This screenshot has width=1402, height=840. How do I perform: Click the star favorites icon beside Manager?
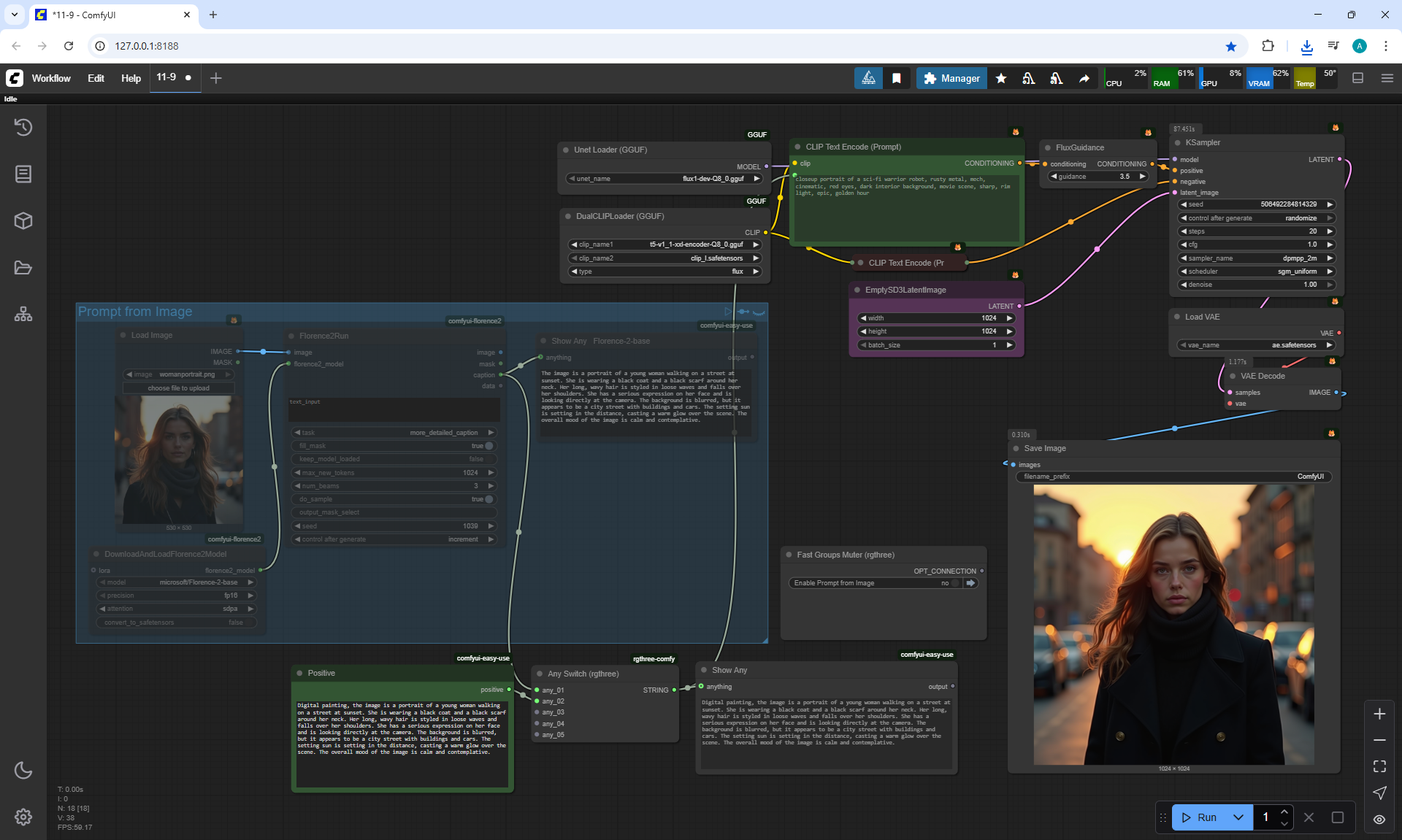click(x=1000, y=78)
